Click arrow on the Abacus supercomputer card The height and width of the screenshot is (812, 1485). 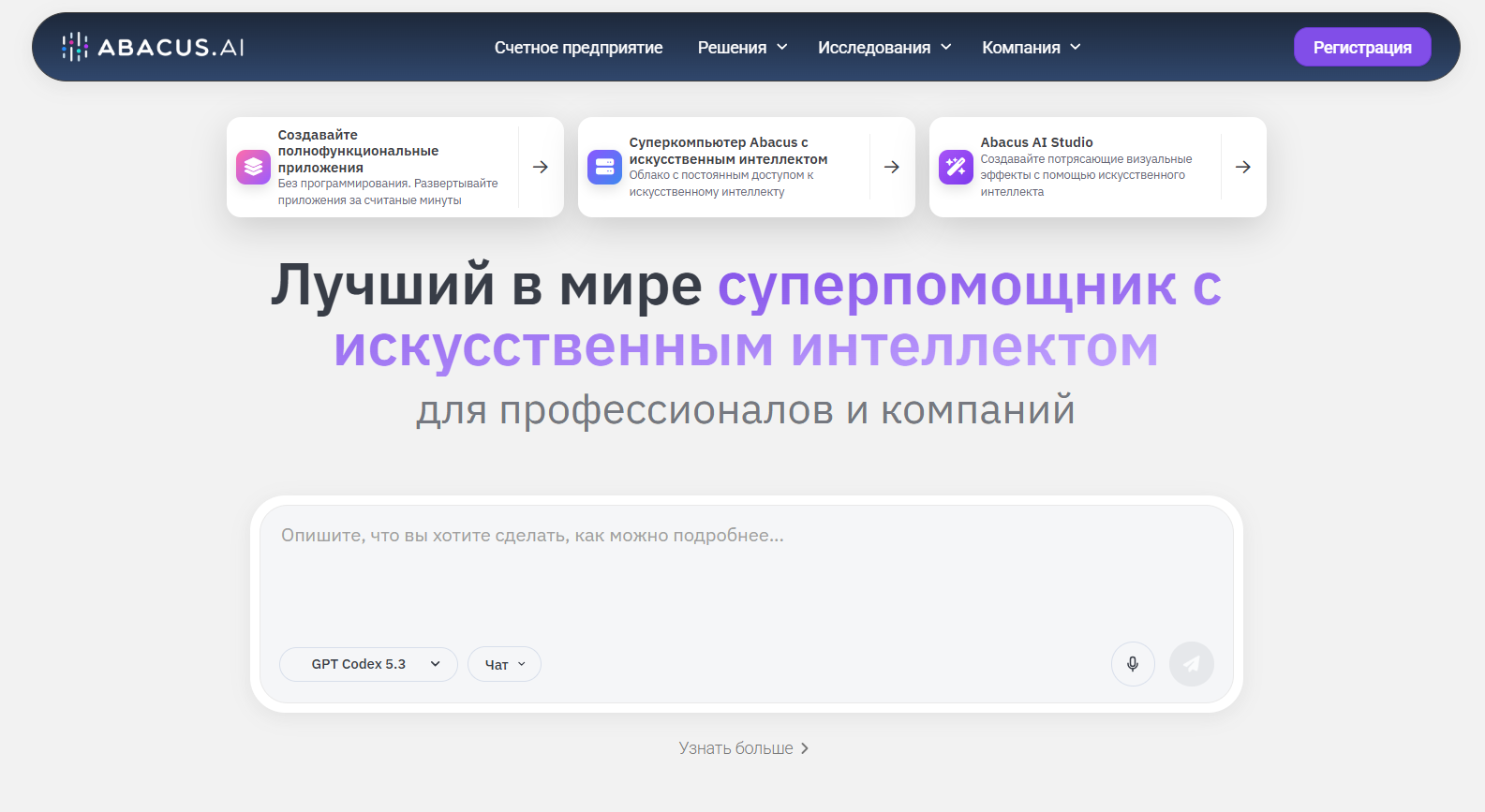(892, 167)
